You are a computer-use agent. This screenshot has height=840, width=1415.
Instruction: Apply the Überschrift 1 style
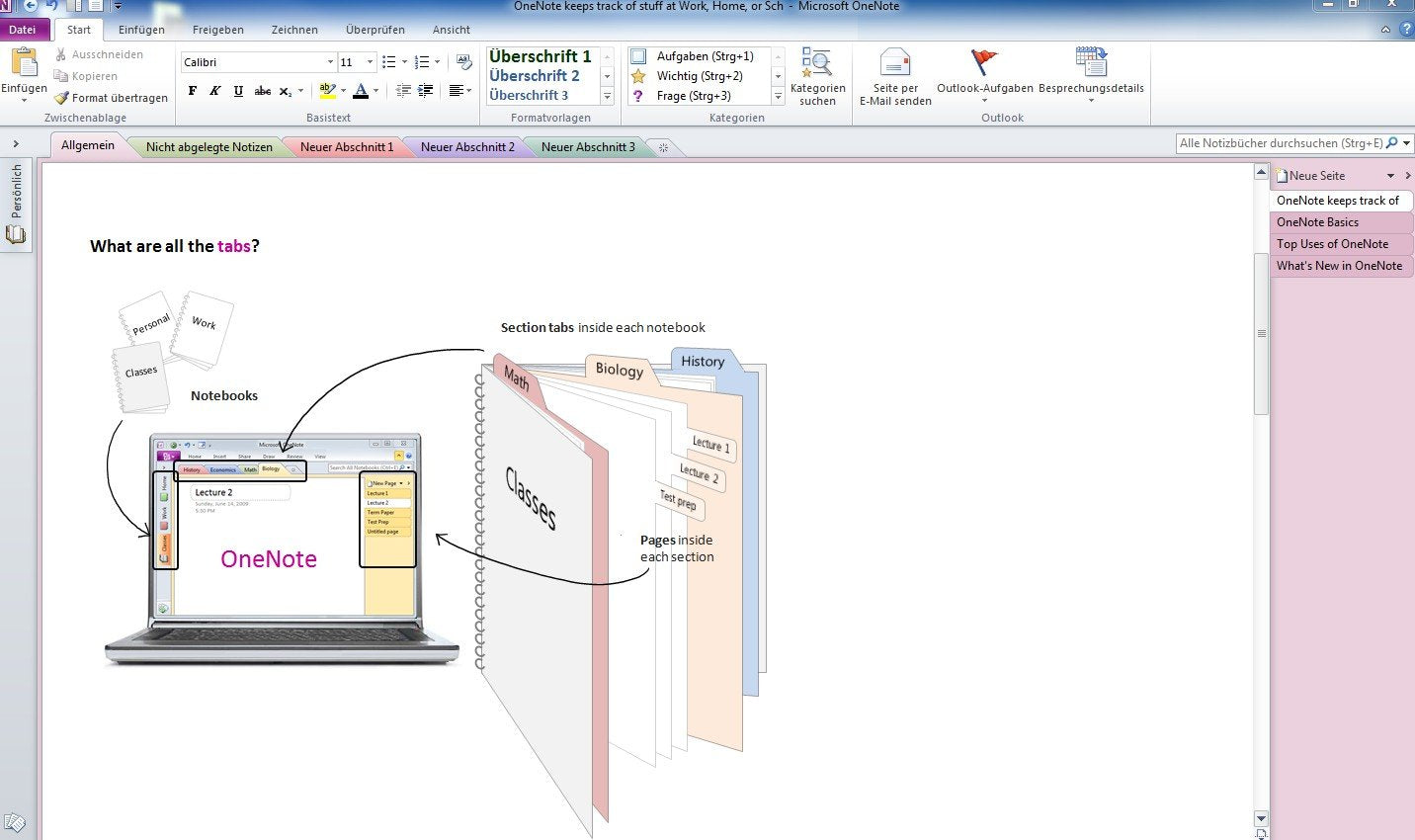coord(541,56)
